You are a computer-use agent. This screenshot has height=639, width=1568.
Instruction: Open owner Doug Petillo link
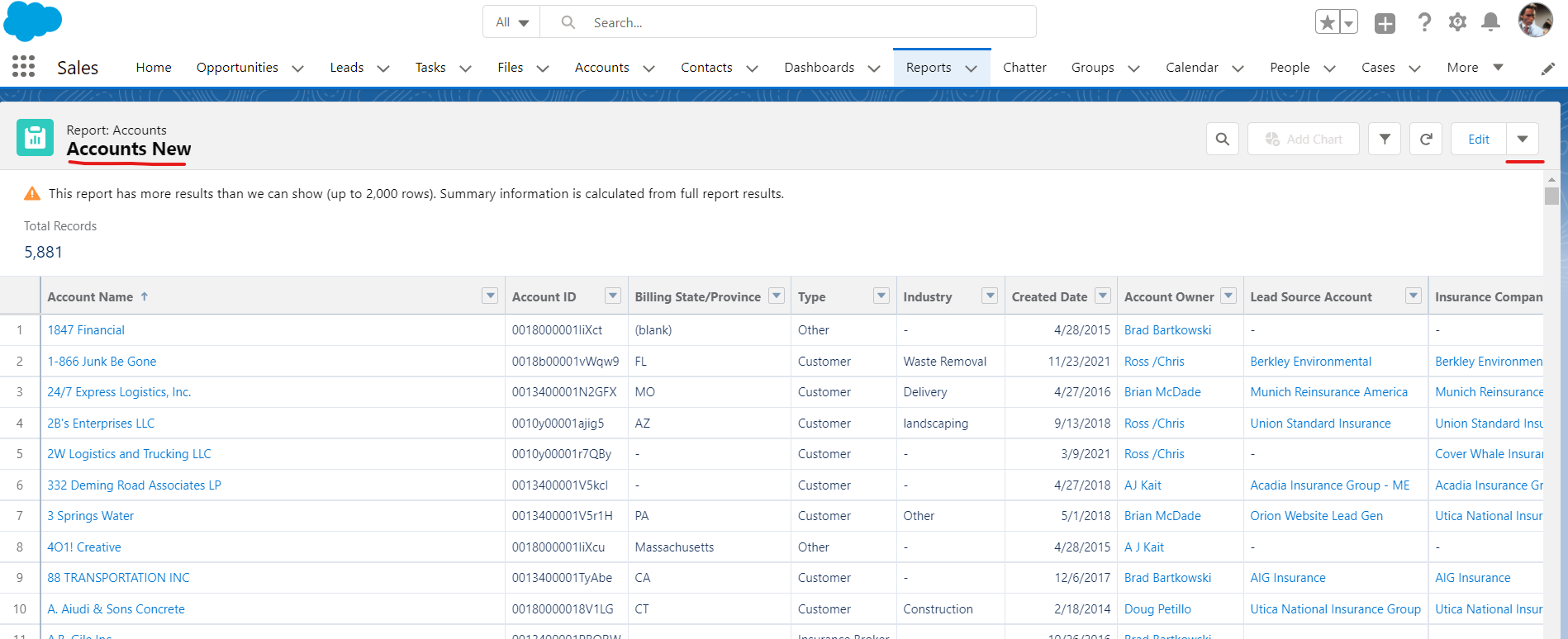pos(1157,609)
